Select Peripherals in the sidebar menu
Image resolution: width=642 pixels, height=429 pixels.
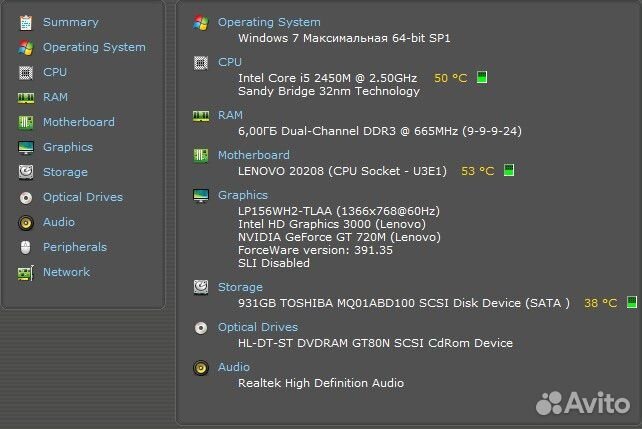point(75,247)
